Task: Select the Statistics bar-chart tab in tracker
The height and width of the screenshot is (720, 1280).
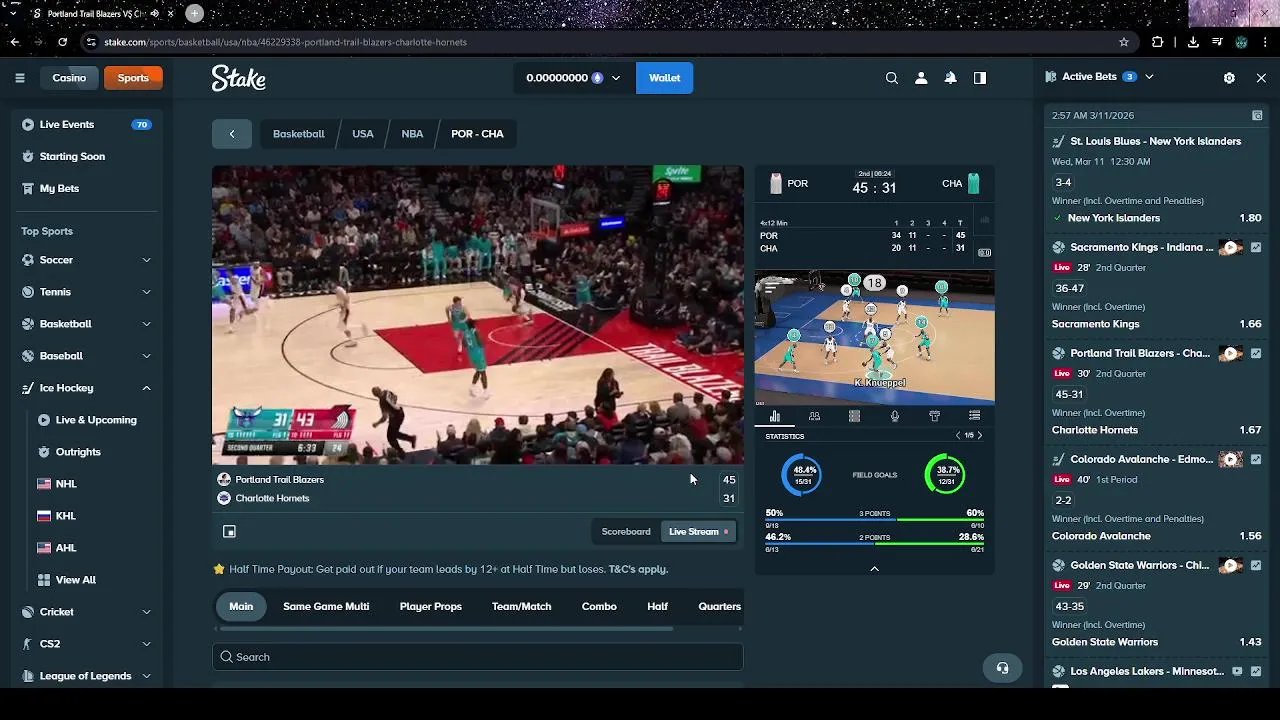Action: 775,416
